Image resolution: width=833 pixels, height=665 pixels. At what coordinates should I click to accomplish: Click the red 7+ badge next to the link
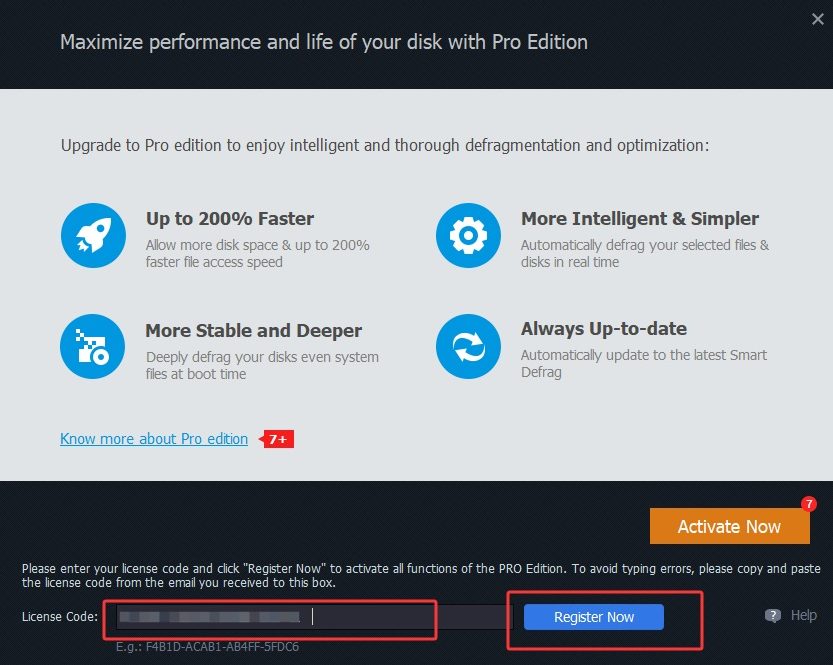tap(277, 438)
